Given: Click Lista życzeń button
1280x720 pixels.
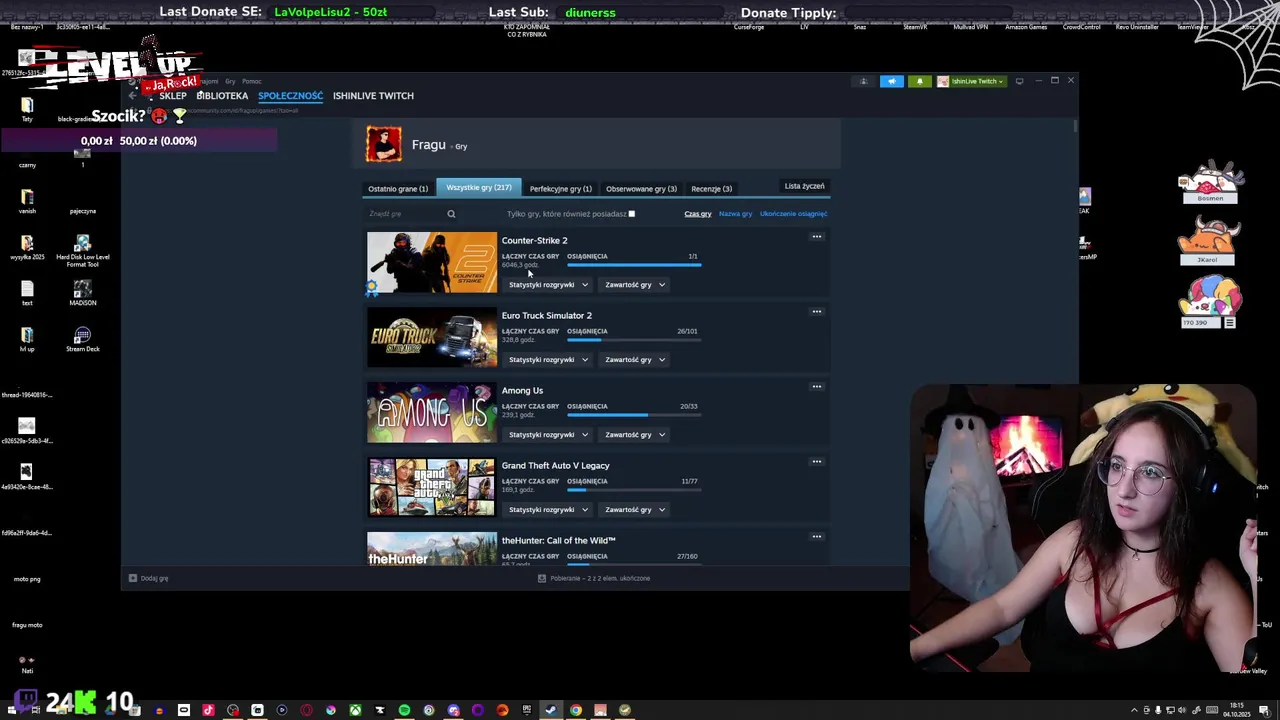Looking at the screenshot, I should (804, 186).
